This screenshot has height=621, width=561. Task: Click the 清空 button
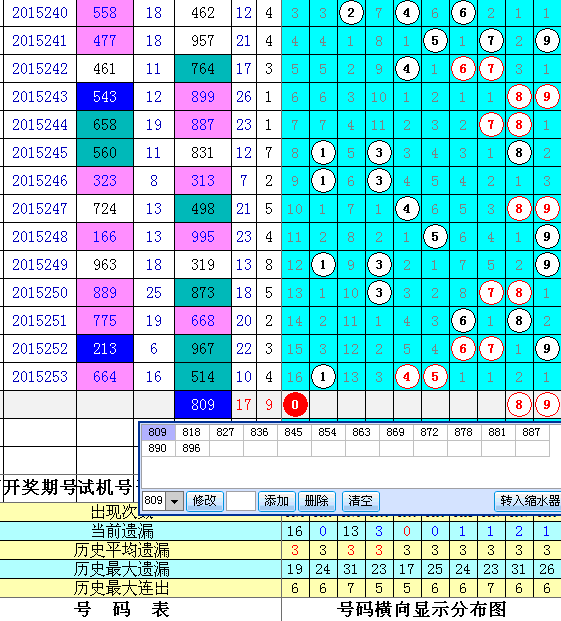pos(360,501)
